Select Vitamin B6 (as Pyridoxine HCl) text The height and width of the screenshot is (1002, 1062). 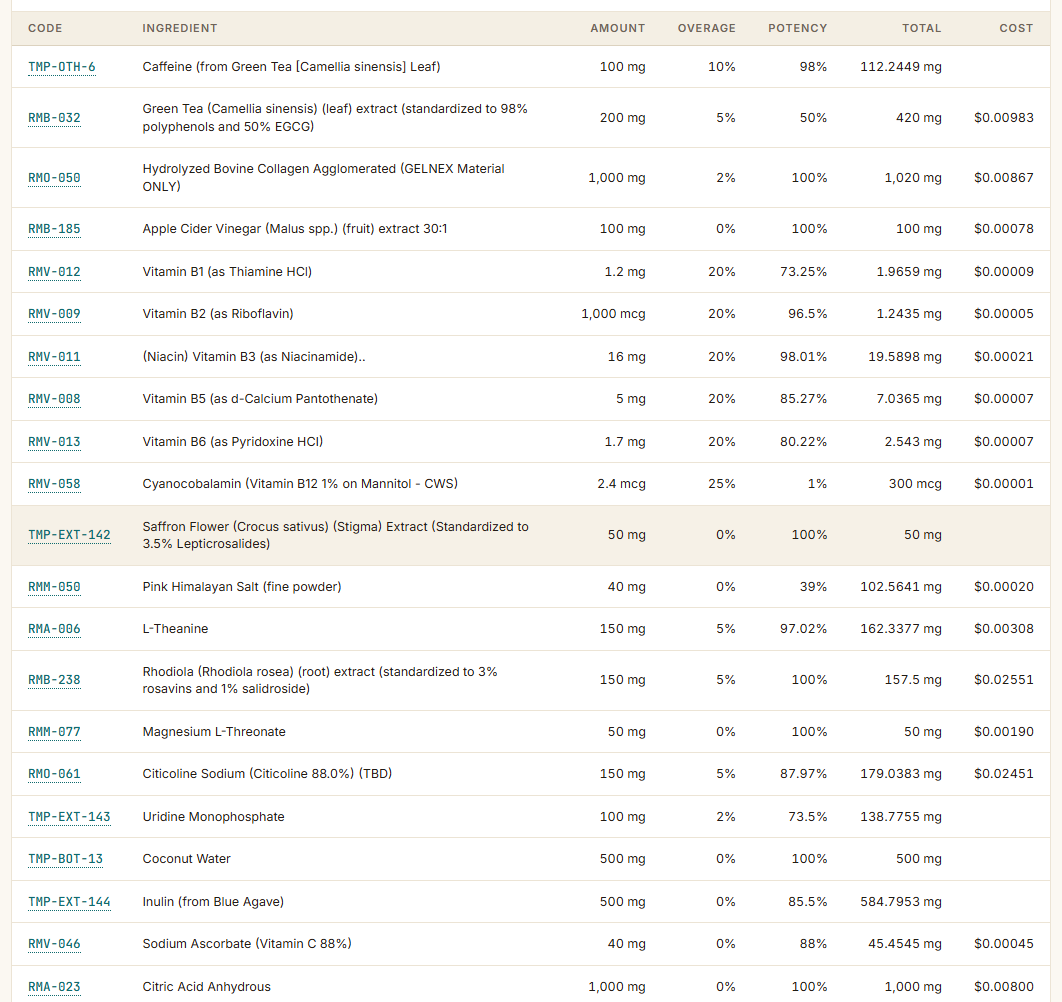(232, 442)
